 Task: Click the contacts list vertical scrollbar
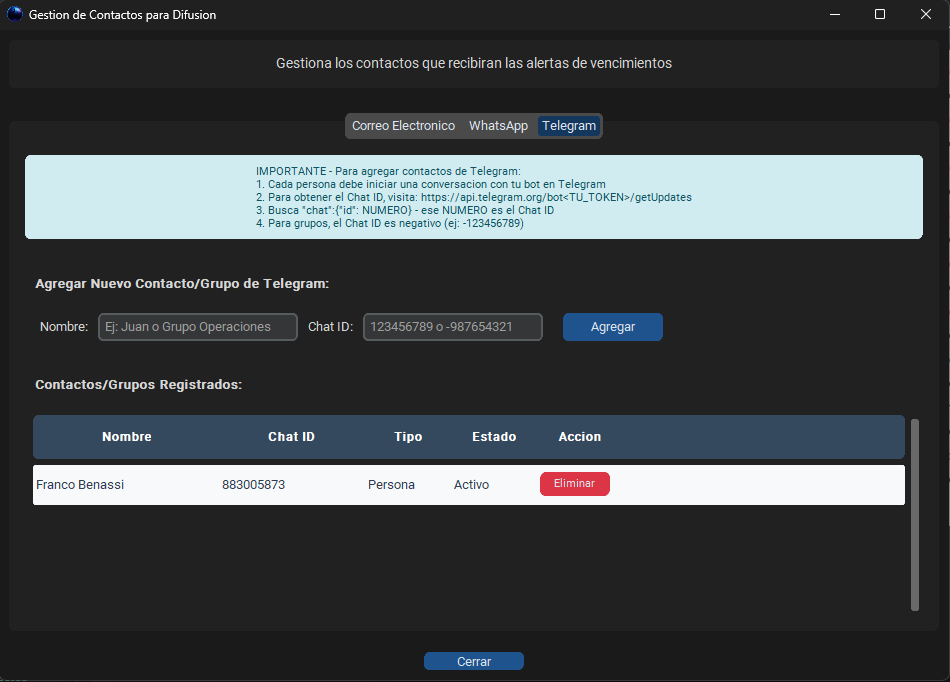(915, 515)
